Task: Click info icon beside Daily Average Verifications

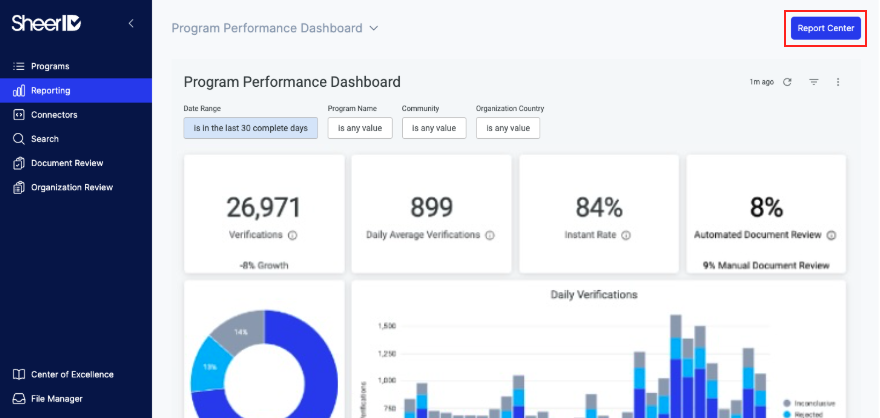Action: (x=490, y=236)
